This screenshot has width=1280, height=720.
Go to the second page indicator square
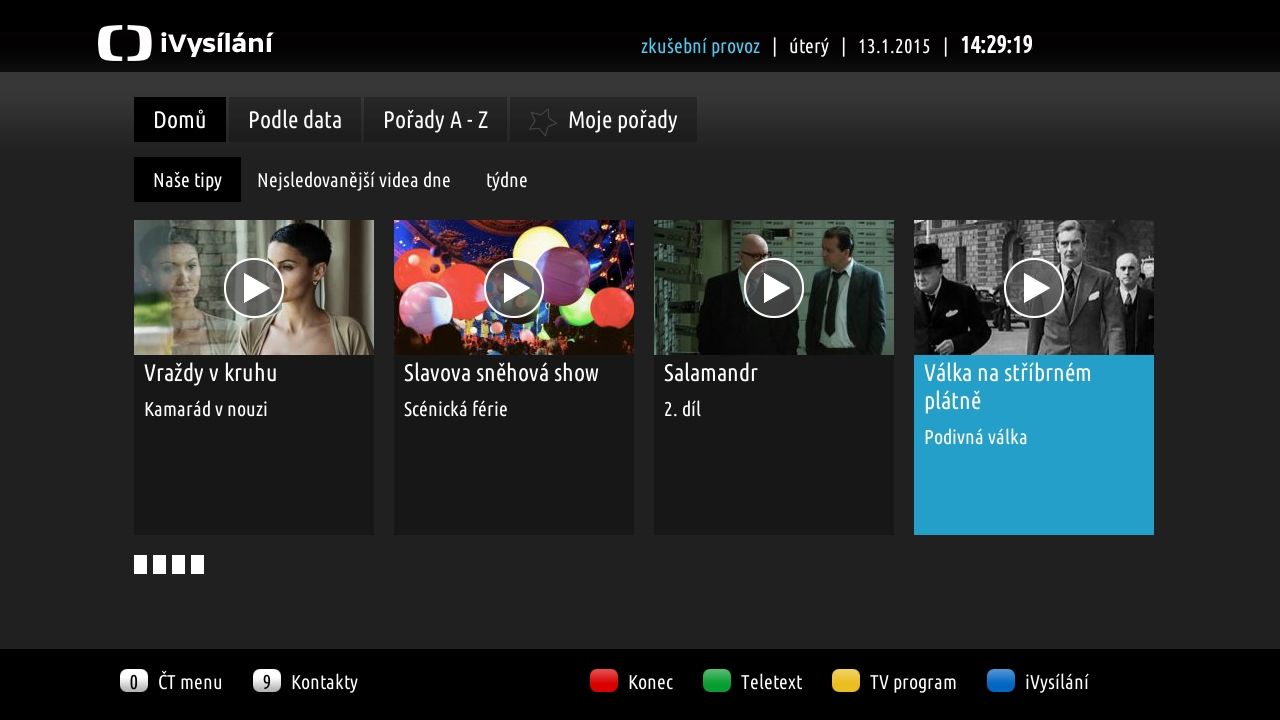159,565
